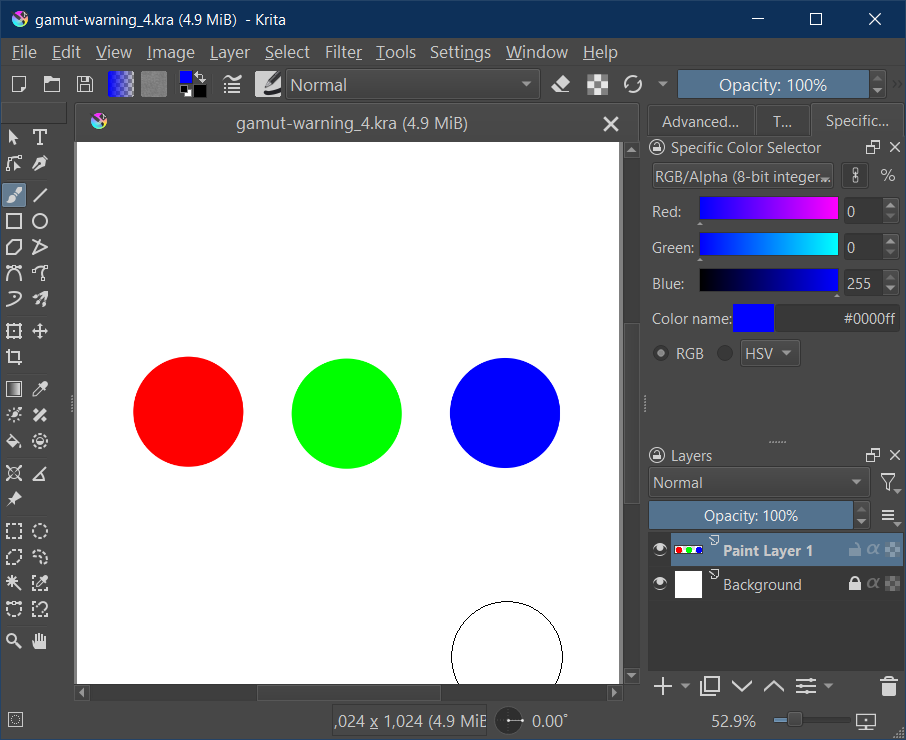
Task: Pick the Ellipse shape tool
Action: pos(40,221)
